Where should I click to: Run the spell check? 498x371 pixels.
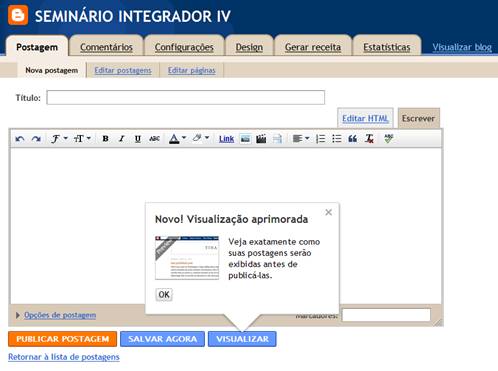(x=389, y=139)
